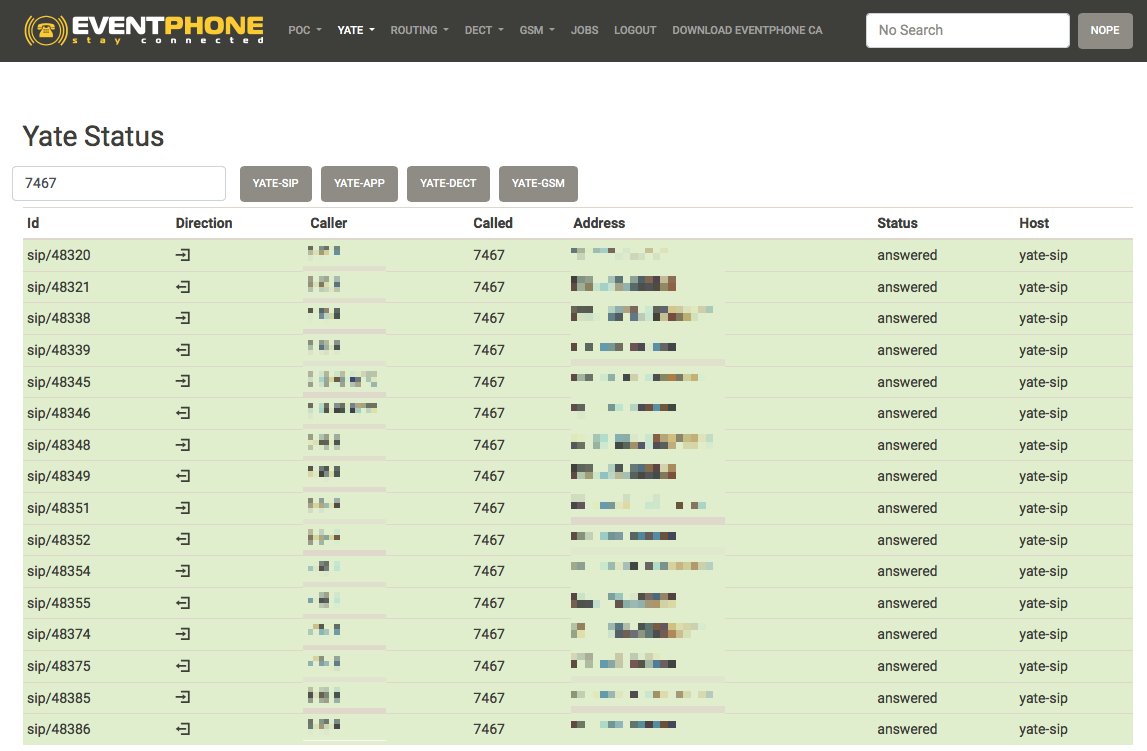The image size is (1147, 751).
Task: Click the Id column header
Action: 33,223
